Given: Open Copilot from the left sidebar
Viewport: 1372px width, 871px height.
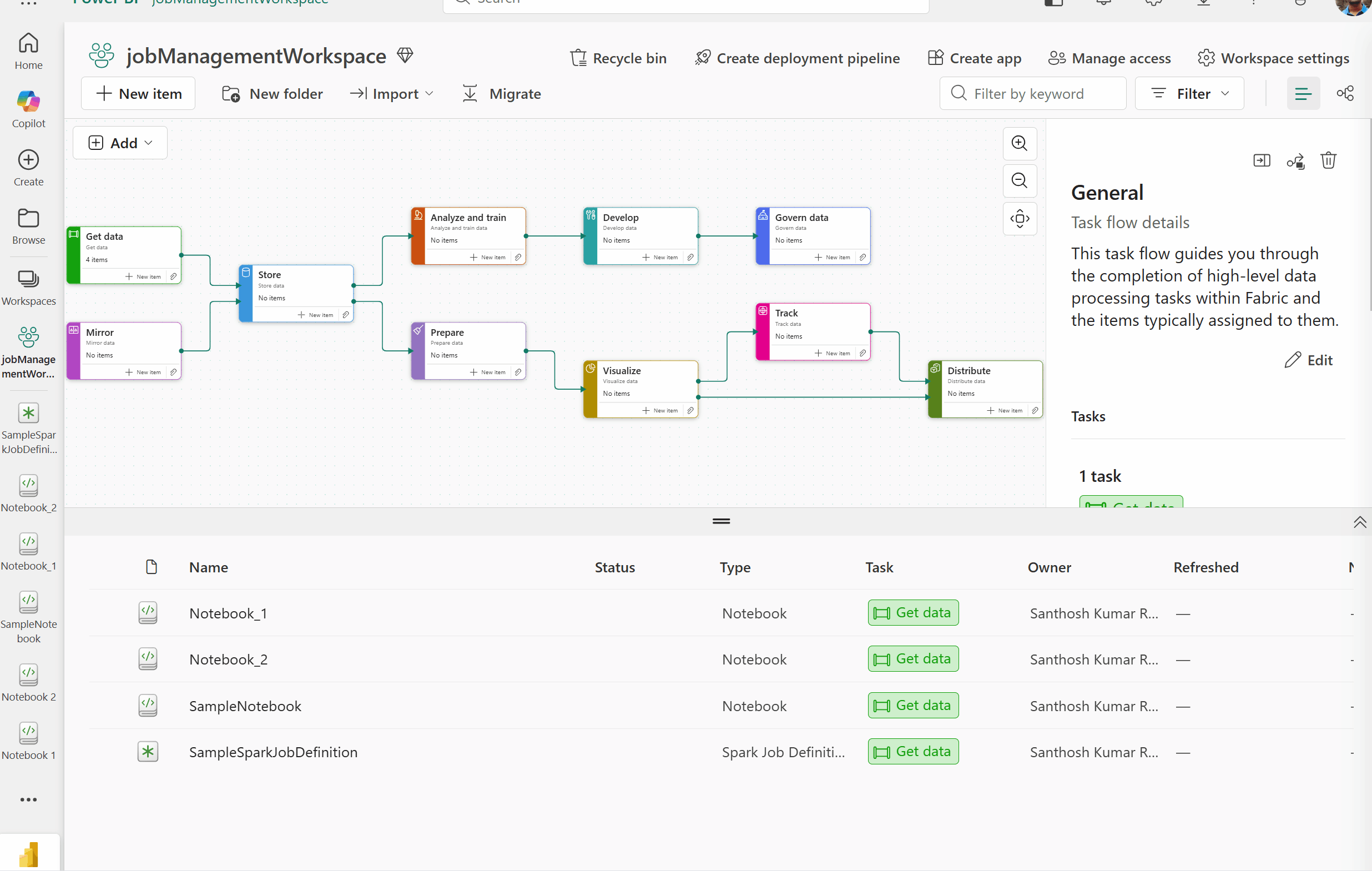Looking at the screenshot, I should [x=28, y=107].
